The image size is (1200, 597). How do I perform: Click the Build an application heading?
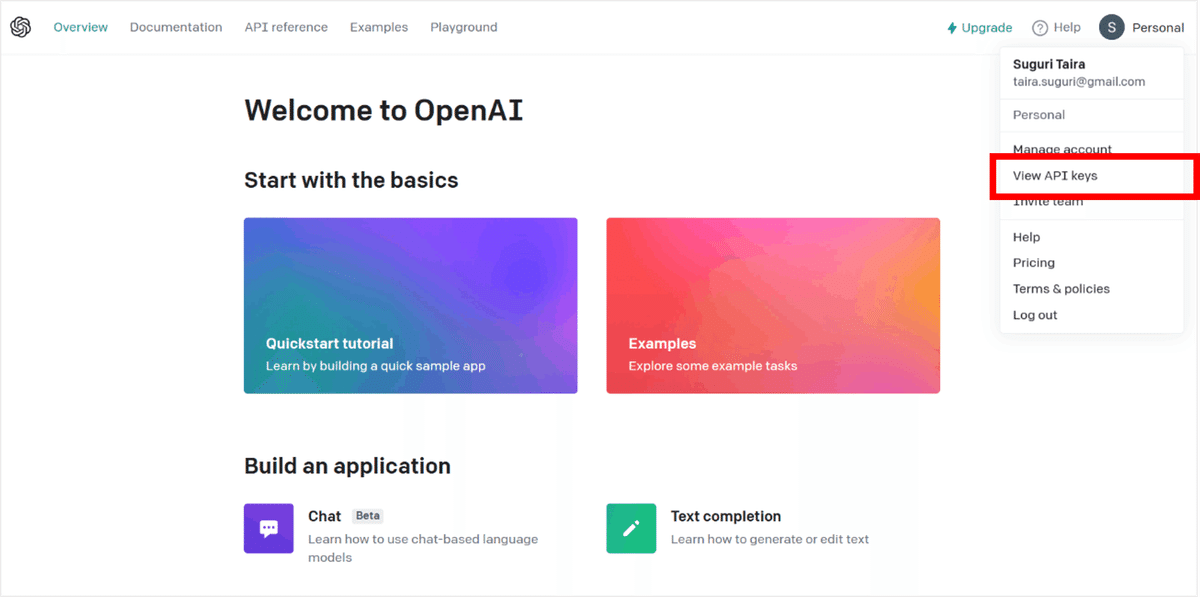point(347,466)
